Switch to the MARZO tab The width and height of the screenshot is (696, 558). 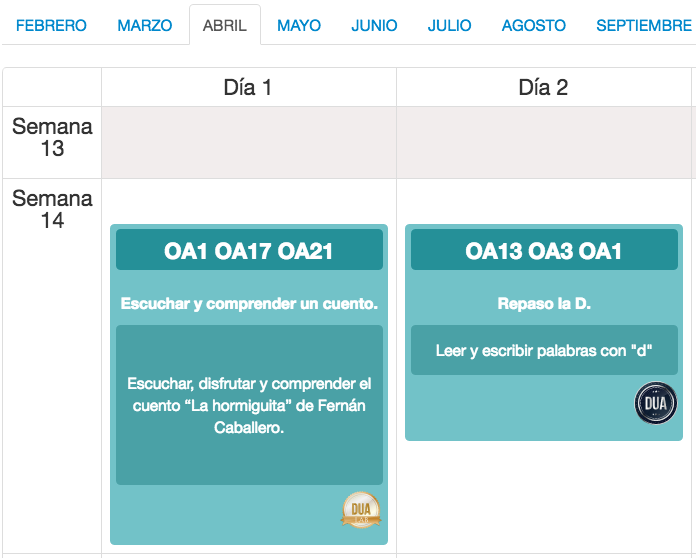coord(145,25)
